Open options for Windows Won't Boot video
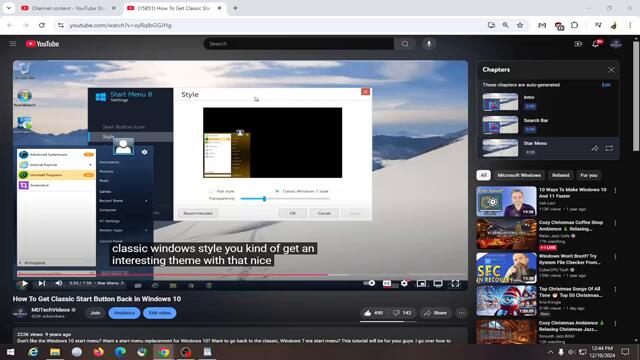Image resolution: width=640 pixels, height=360 pixels. coord(615,257)
